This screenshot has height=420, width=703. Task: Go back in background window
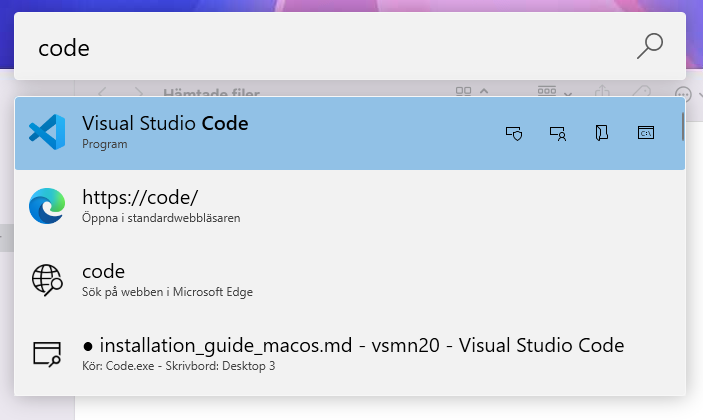click(102, 92)
